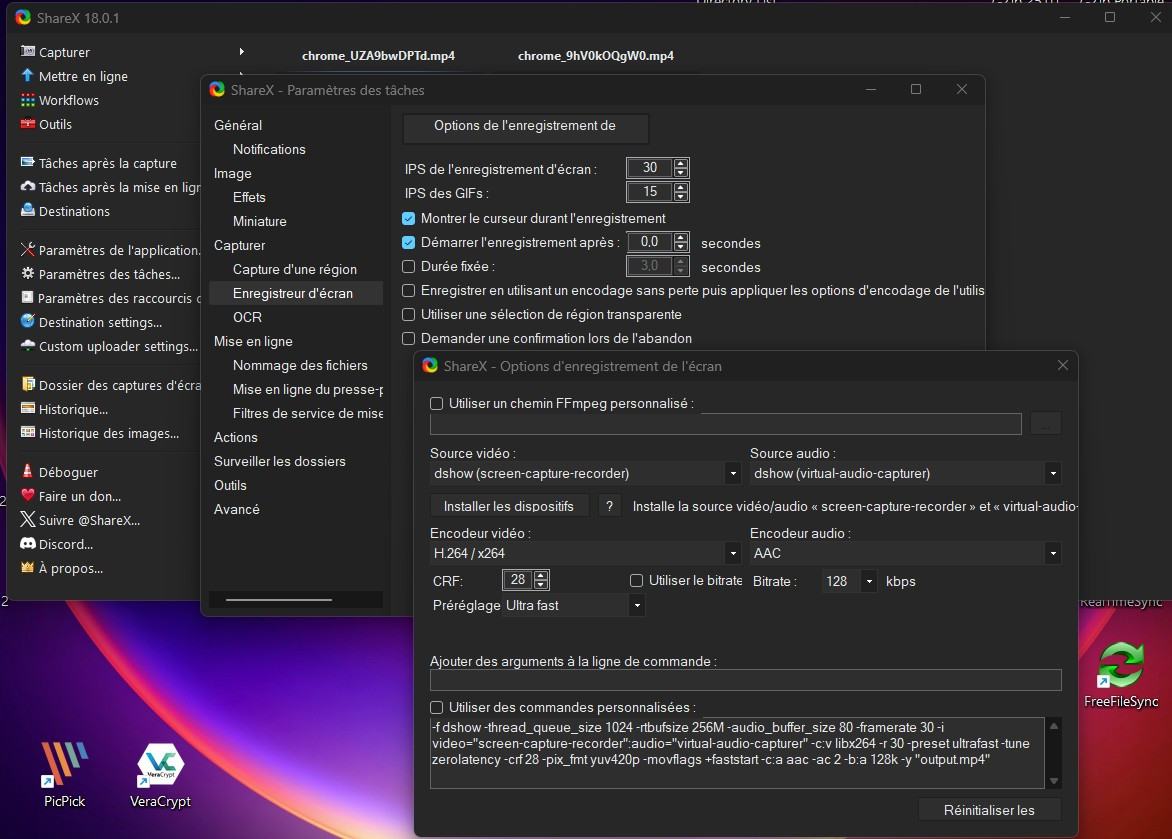Toggle Démarrer l'enregistrement après checkbox
Image resolution: width=1172 pixels, height=839 pixels.
point(409,242)
